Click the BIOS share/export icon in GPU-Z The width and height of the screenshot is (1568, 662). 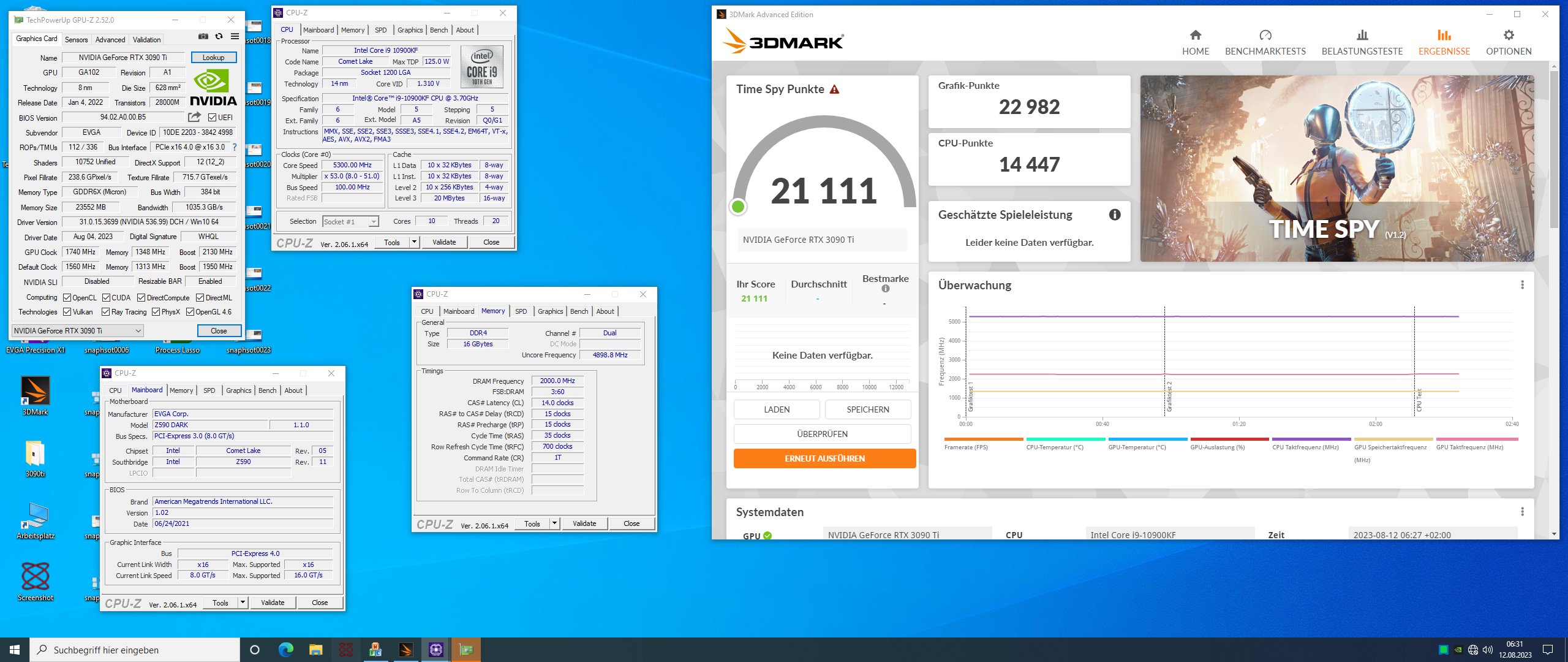(194, 117)
